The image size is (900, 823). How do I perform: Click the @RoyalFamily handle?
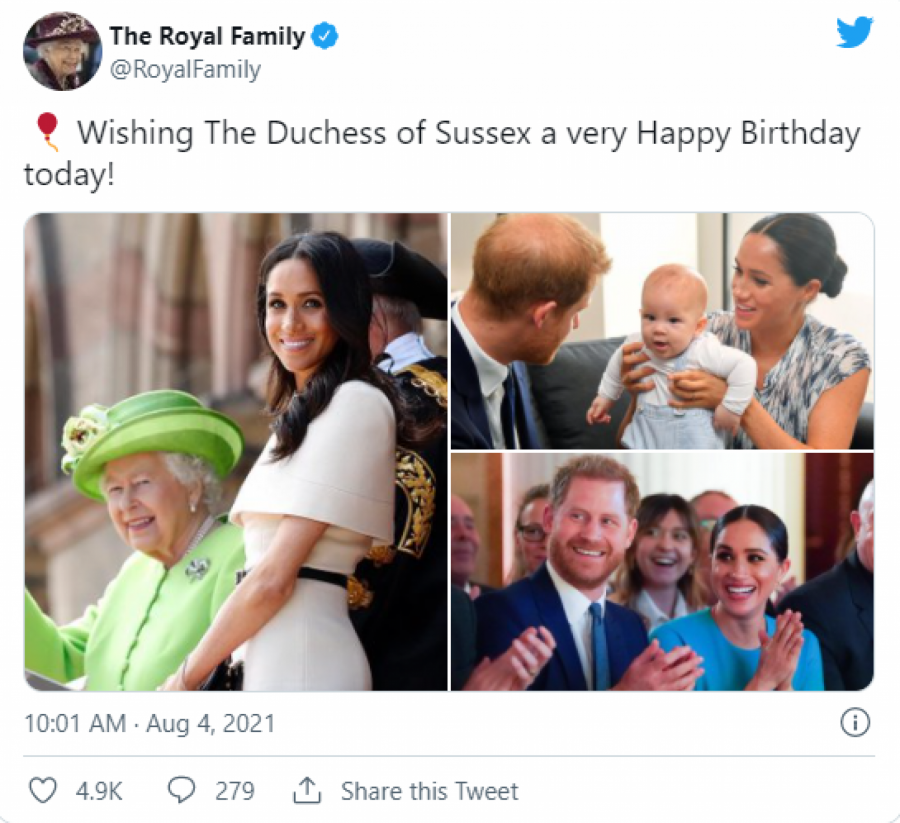185,69
